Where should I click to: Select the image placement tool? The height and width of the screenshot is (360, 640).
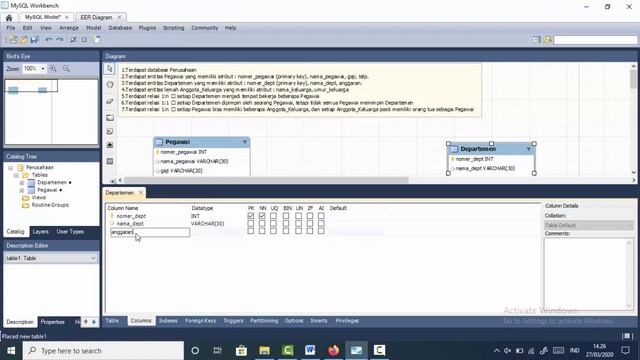coord(109,145)
